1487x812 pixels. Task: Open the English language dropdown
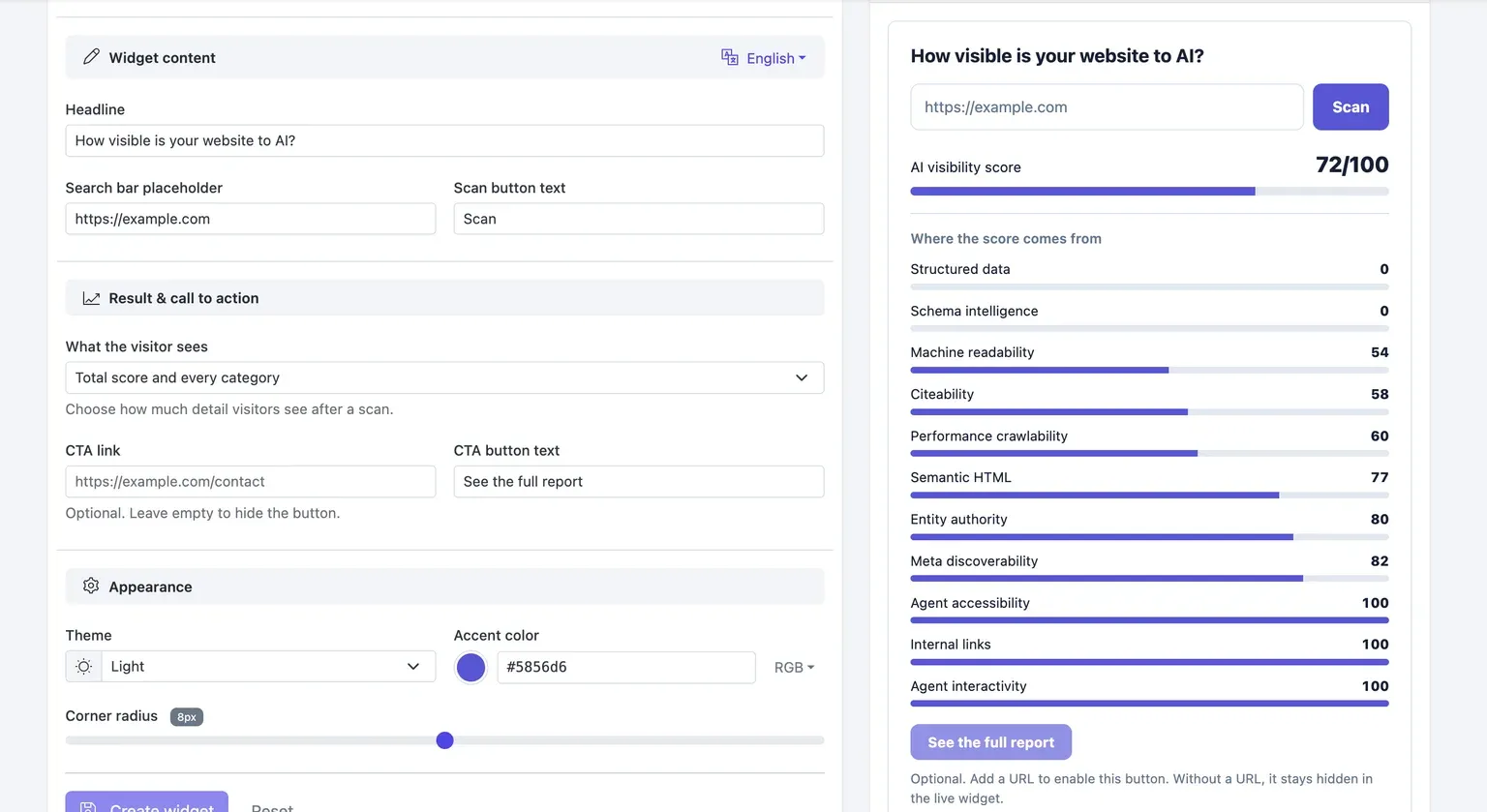(x=764, y=58)
